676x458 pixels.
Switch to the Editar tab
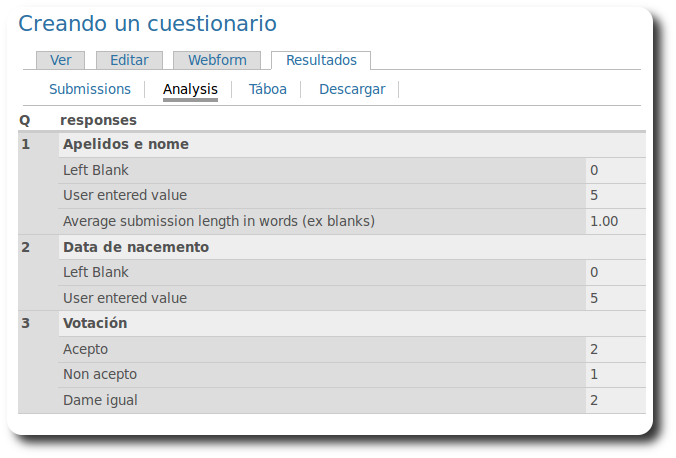click(129, 60)
